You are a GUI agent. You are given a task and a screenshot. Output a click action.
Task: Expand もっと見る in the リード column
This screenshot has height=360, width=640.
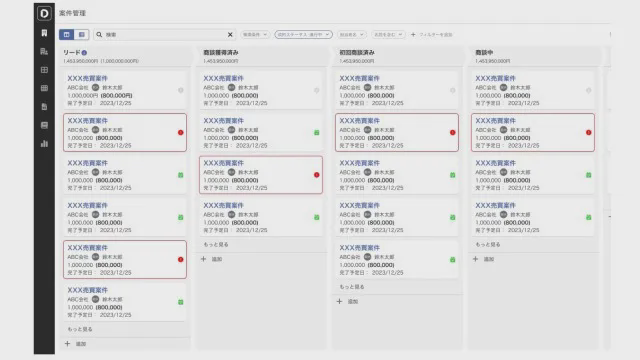(x=80, y=329)
